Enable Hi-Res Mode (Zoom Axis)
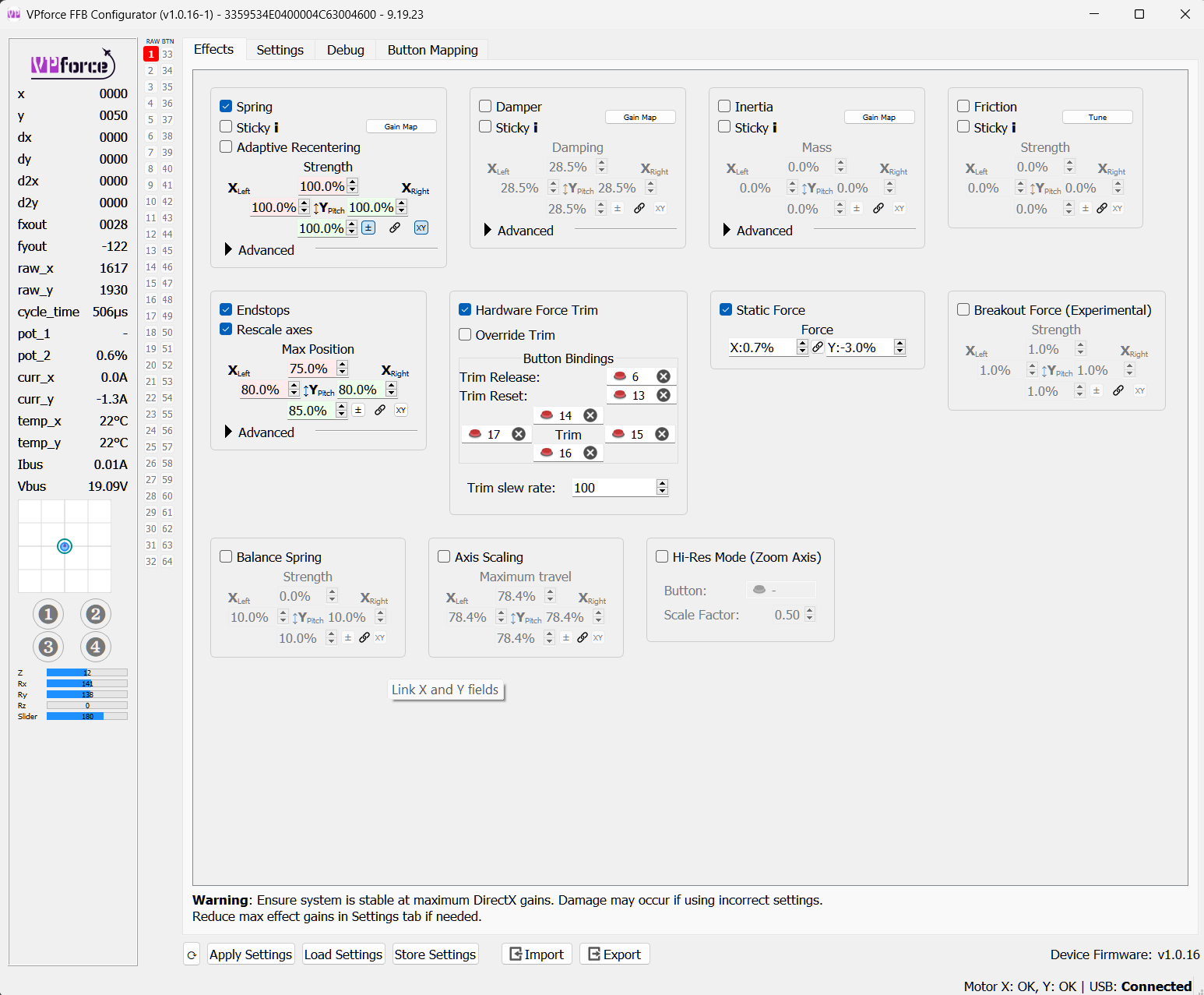Screen dimensions: 1204x995 click(662, 556)
